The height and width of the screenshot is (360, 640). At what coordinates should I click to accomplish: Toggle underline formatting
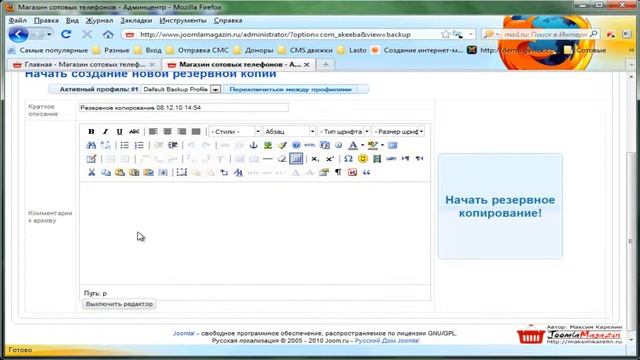coord(119,131)
